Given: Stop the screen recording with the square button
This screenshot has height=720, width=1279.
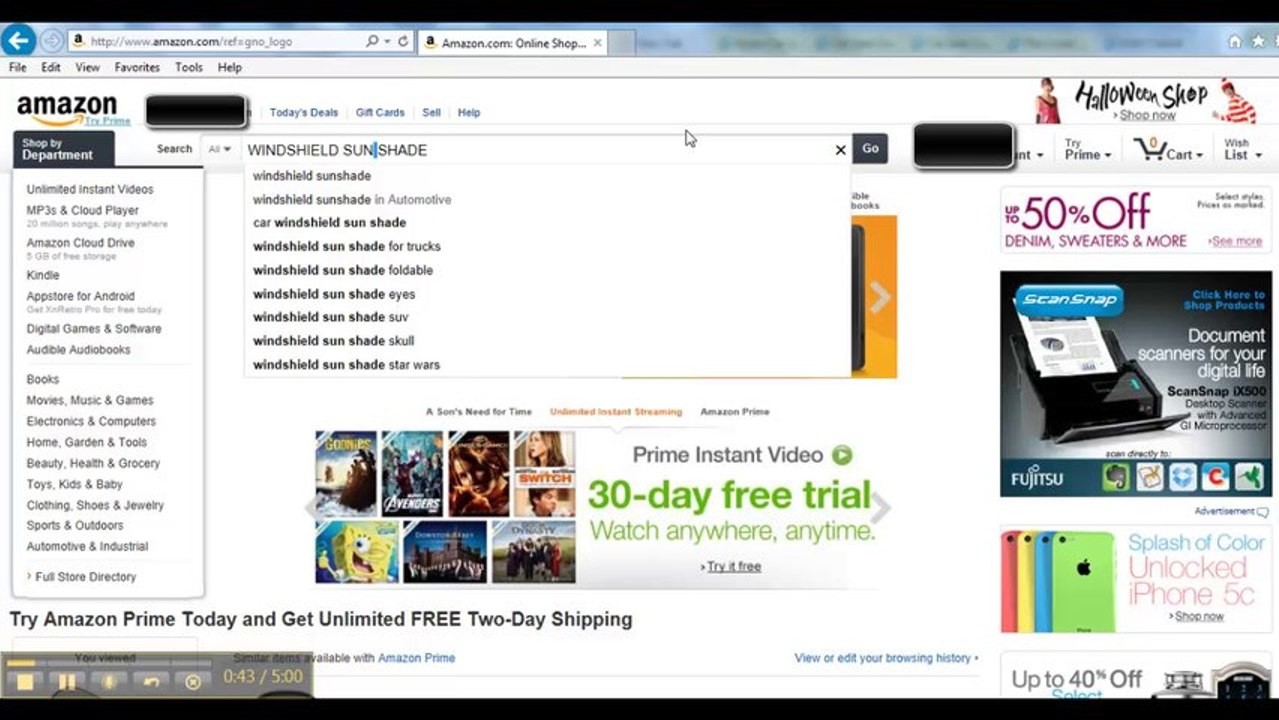Looking at the screenshot, I should pyautogui.click(x=24, y=682).
